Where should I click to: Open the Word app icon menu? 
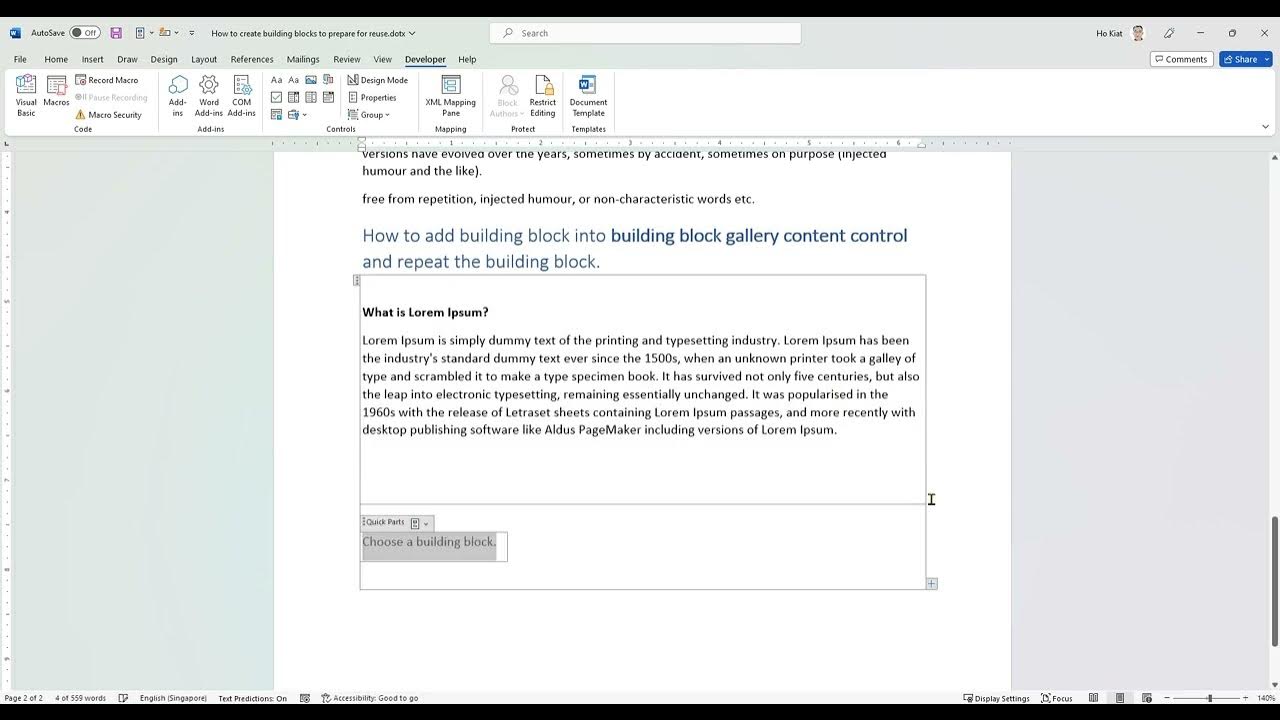pyautogui.click(x=15, y=33)
